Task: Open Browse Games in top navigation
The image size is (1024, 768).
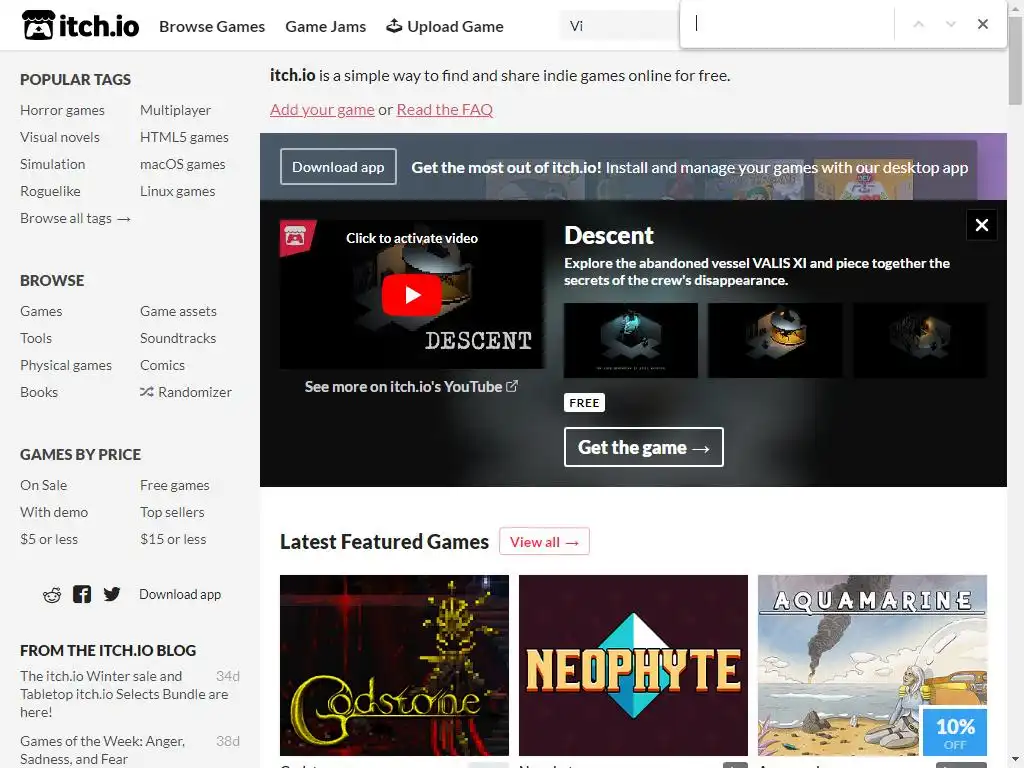Action: click(x=212, y=26)
